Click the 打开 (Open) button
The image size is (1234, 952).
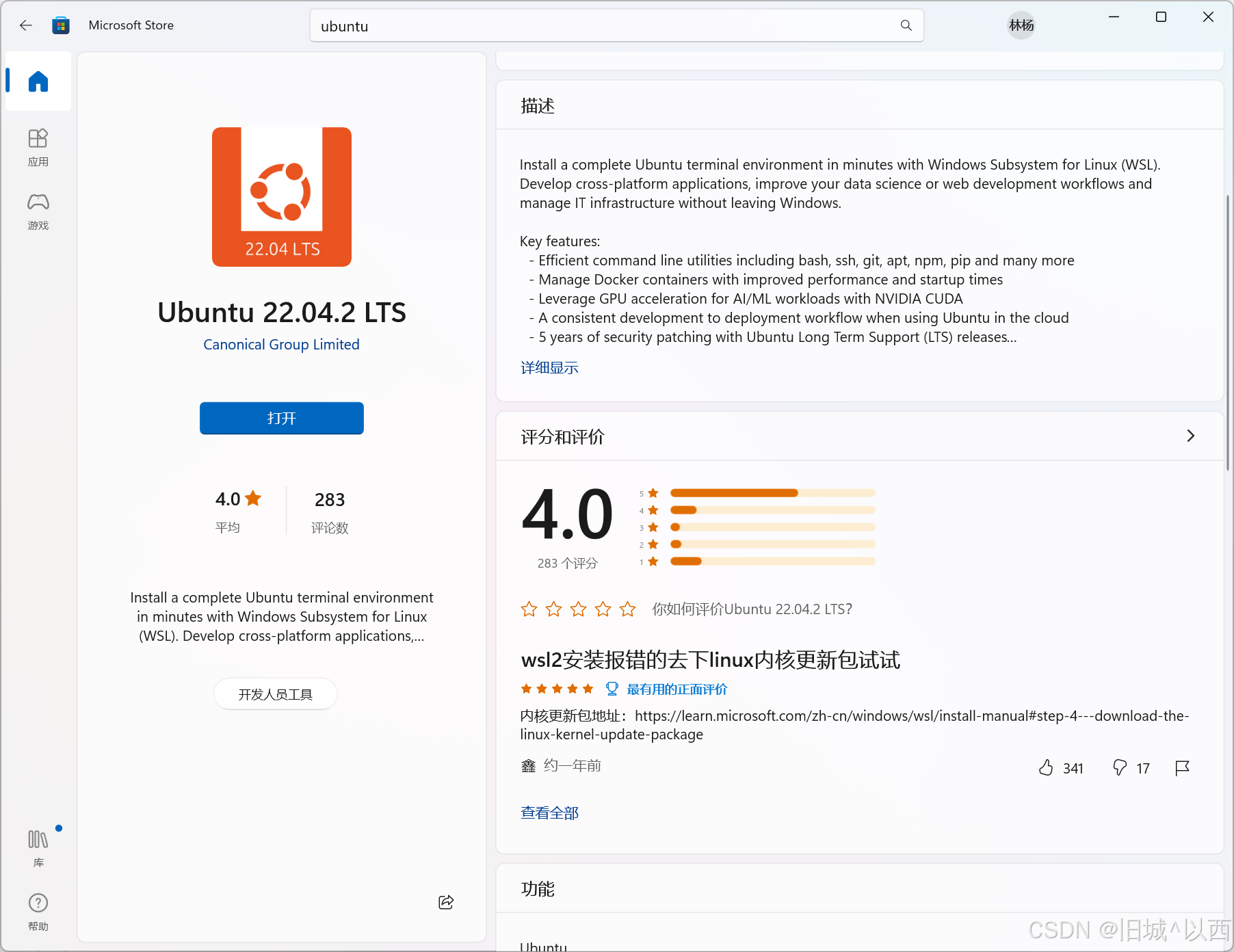click(x=282, y=418)
